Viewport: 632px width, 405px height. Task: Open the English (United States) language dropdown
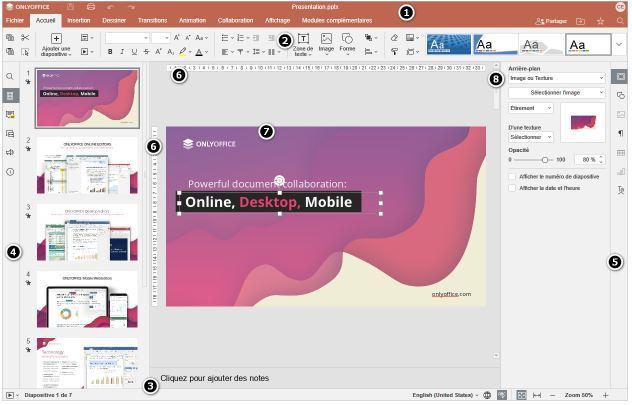pyautogui.click(x=445, y=395)
